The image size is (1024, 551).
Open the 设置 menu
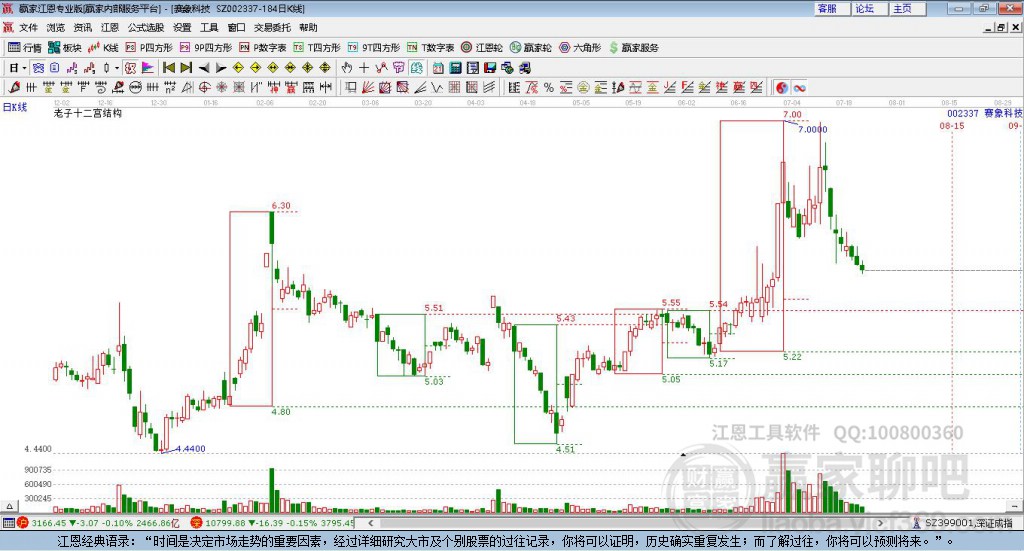click(182, 27)
